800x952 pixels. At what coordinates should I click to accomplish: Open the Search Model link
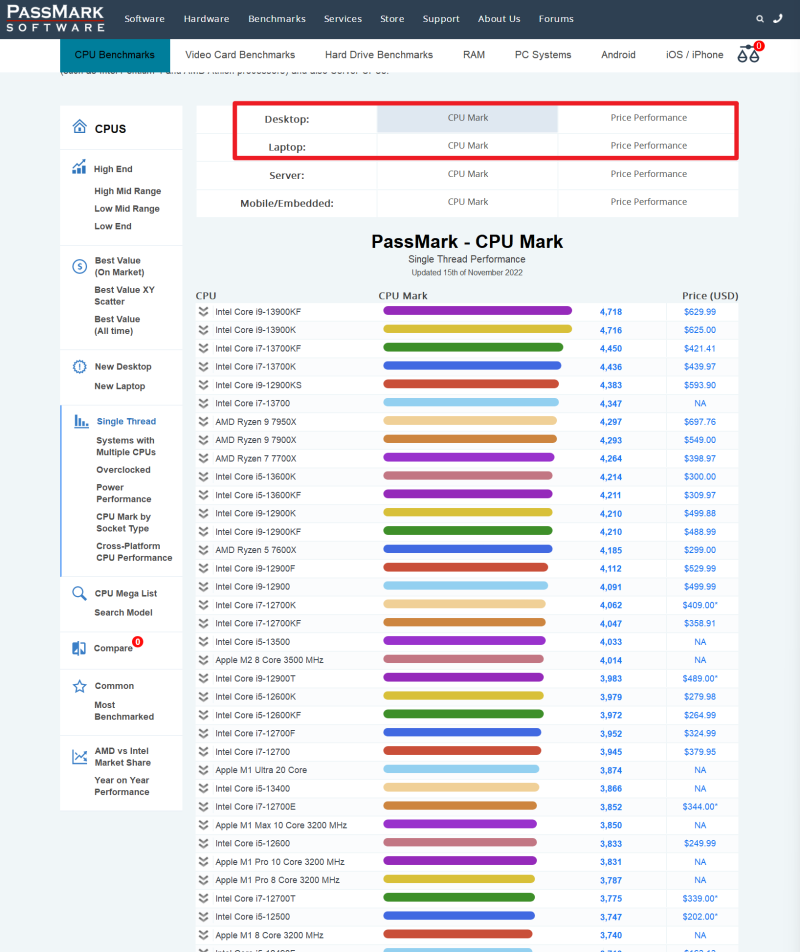pos(123,613)
